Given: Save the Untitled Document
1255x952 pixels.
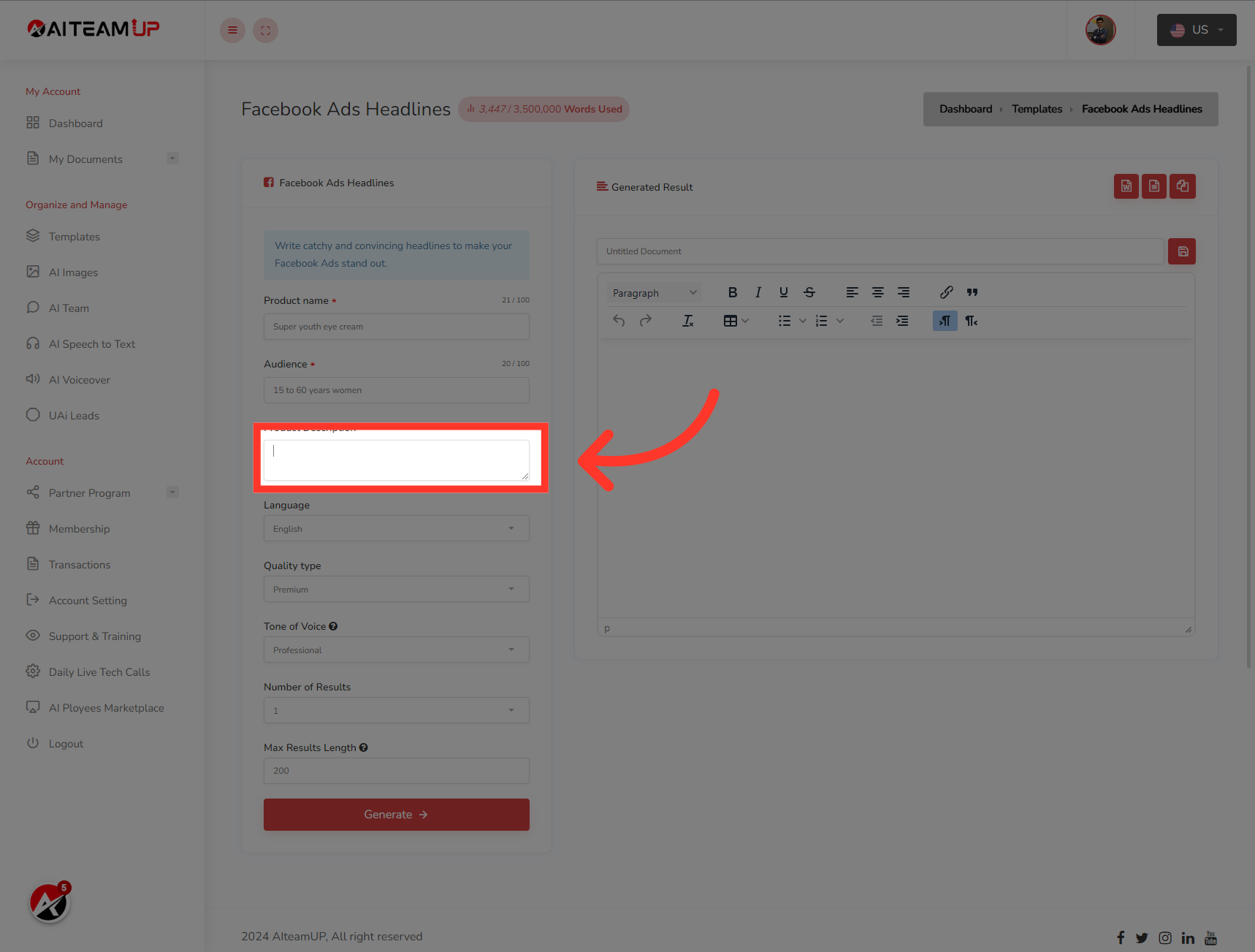Looking at the screenshot, I should click(1182, 251).
